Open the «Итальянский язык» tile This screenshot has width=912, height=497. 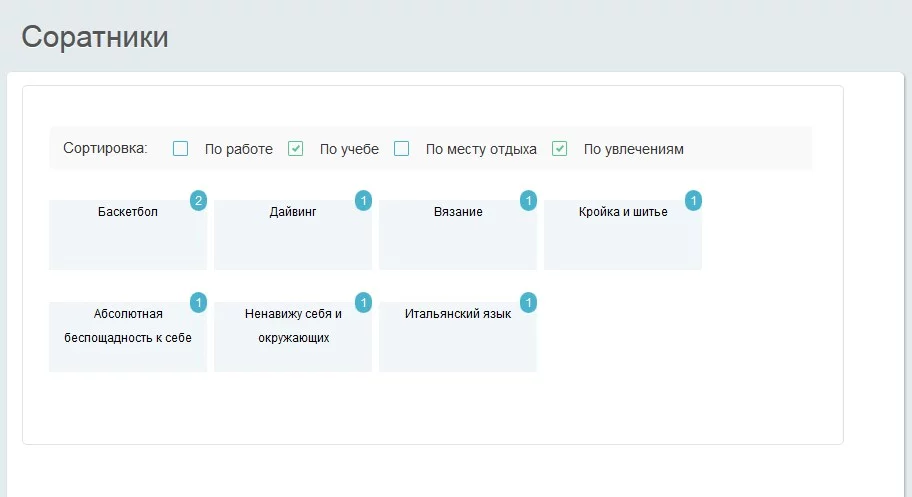coord(458,338)
